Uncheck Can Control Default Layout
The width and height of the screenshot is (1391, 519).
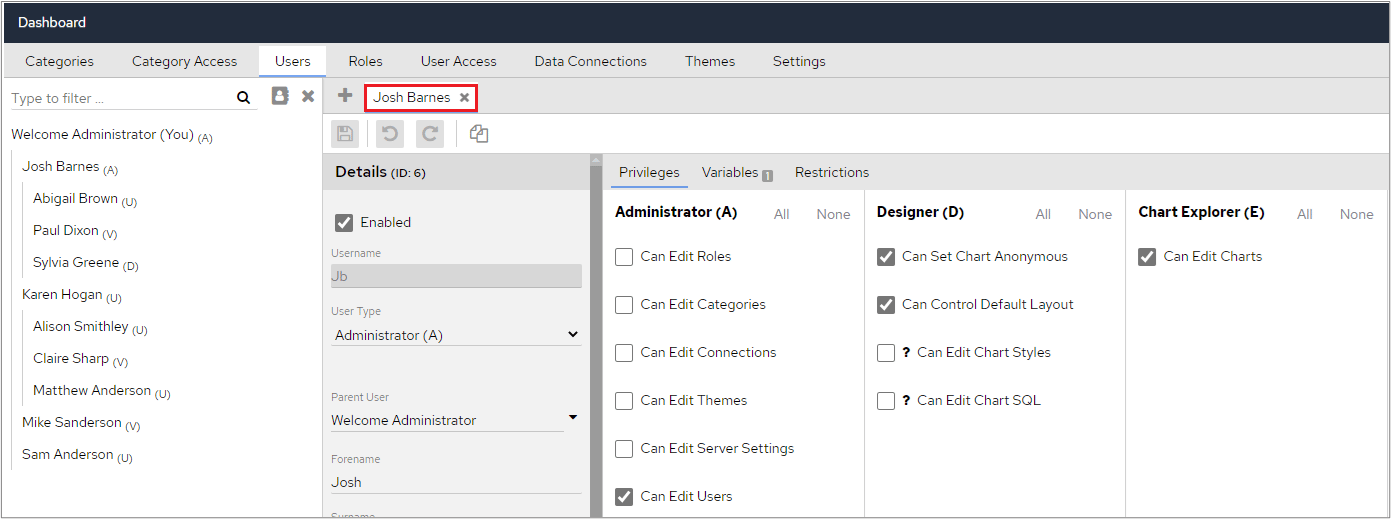886,305
